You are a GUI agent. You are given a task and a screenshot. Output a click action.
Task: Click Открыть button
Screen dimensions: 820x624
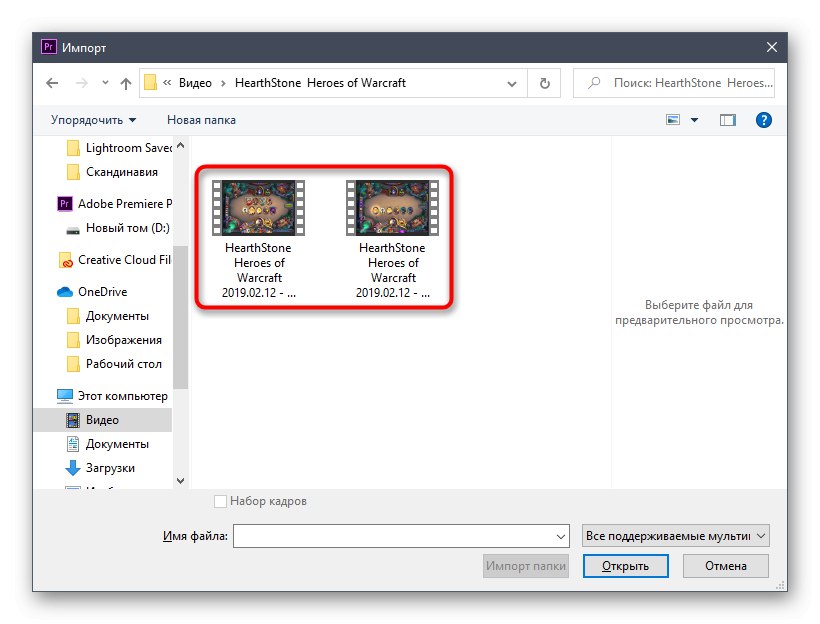coord(625,566)
